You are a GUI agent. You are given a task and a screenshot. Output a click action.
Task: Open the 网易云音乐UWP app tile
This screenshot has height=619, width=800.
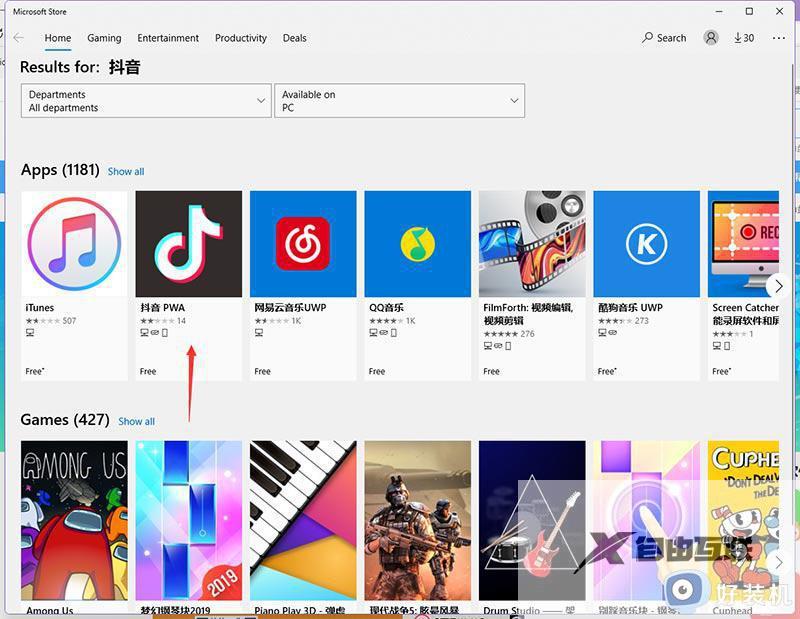(303, 243)
